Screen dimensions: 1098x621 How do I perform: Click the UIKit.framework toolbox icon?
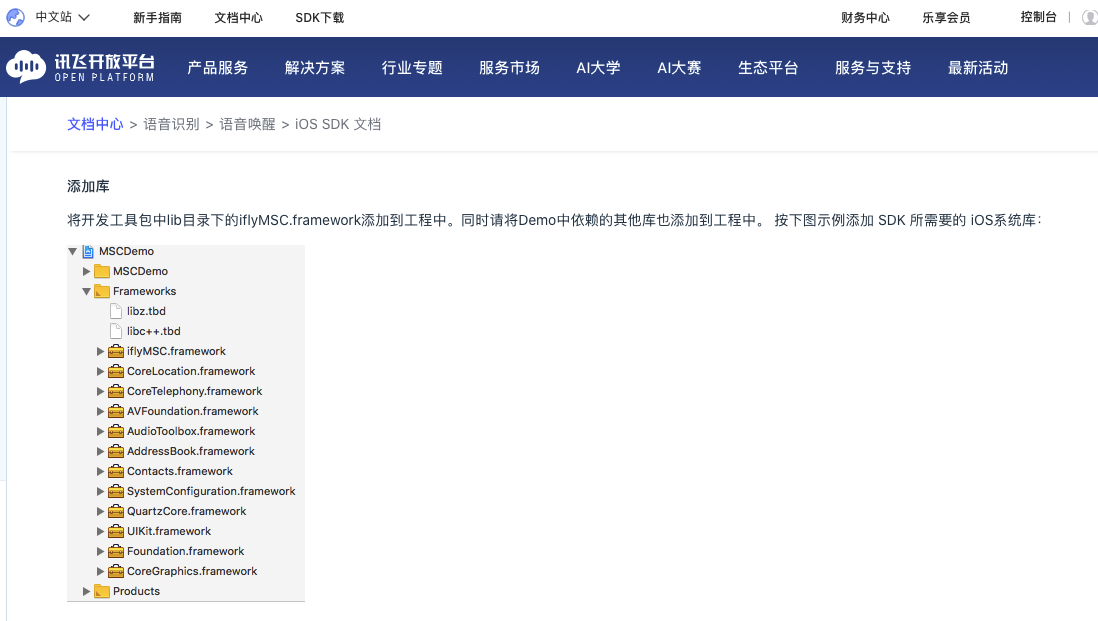(x=116, y=531)
